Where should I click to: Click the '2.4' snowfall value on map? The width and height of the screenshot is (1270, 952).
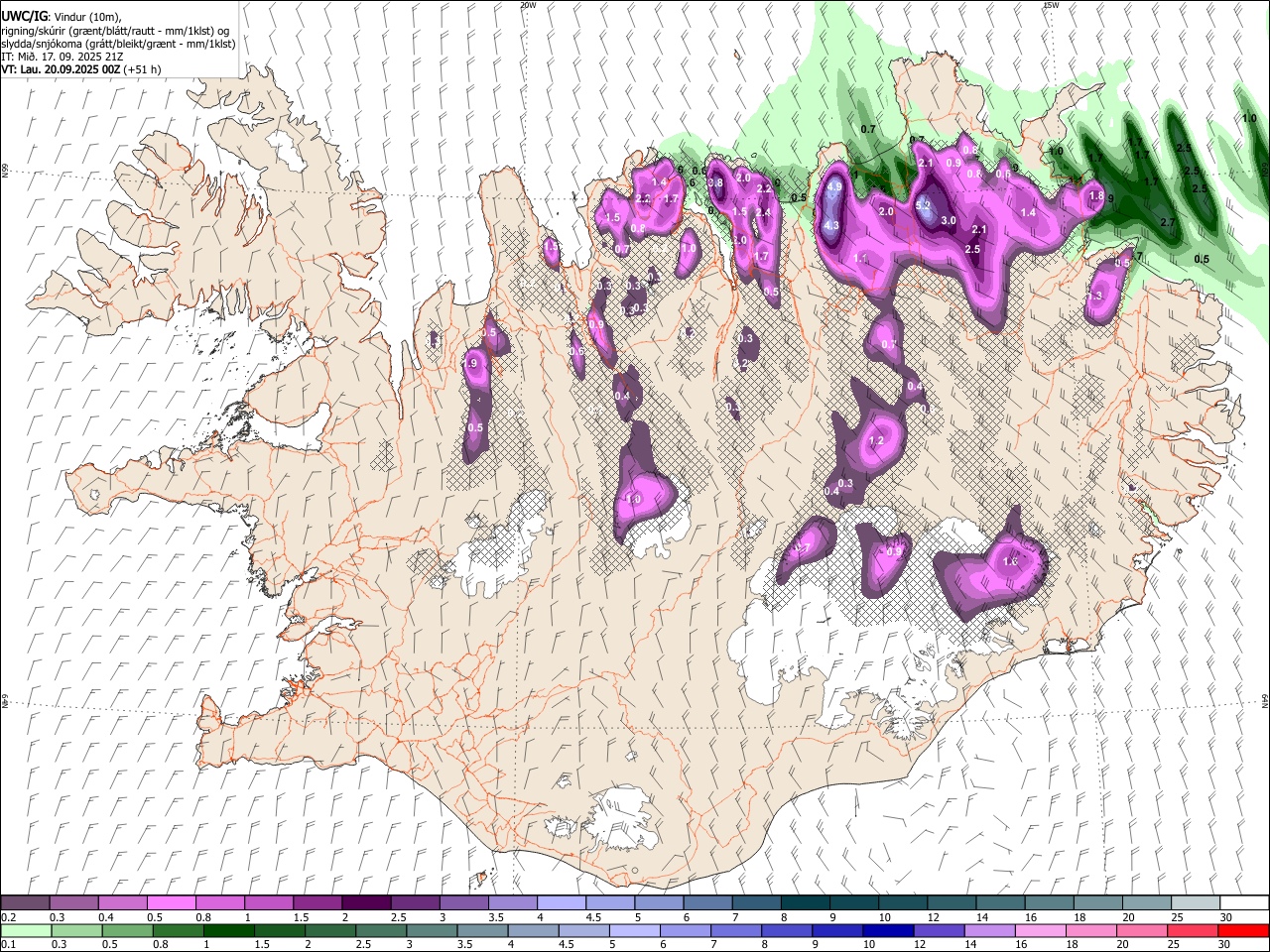[x=763, y=213]
